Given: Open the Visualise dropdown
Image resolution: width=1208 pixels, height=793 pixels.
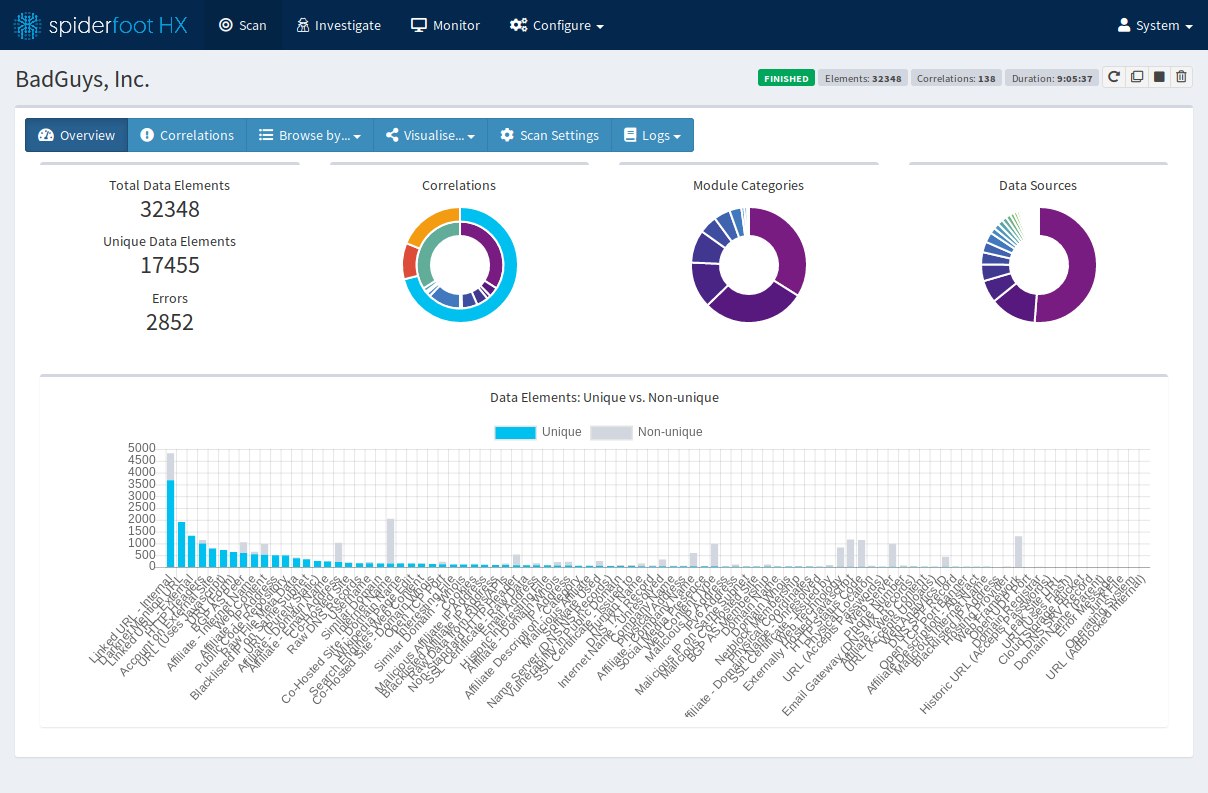Looking at the screenshot, I should (430, 135).
